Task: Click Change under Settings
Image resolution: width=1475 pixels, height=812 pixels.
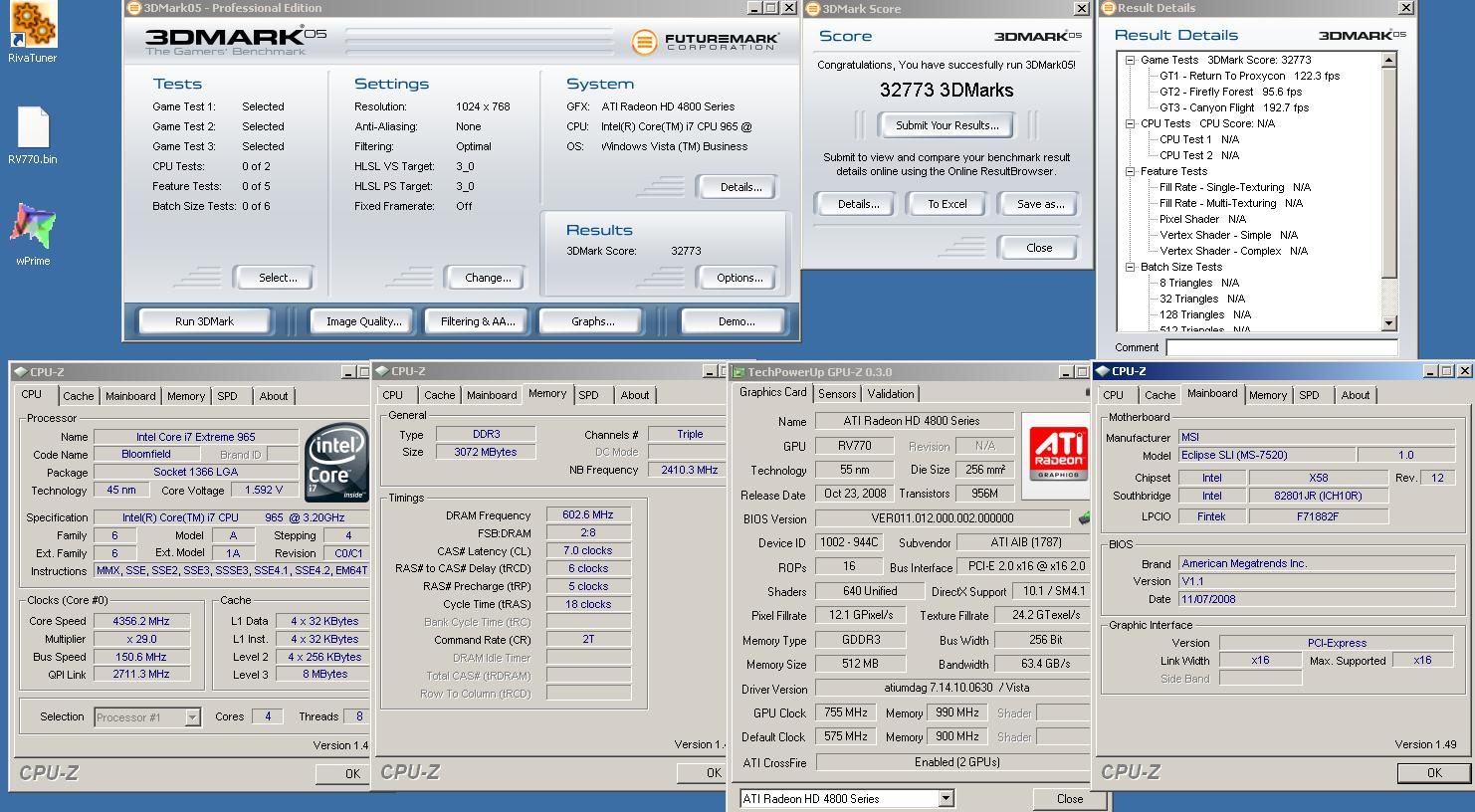Action: [488, 278]
